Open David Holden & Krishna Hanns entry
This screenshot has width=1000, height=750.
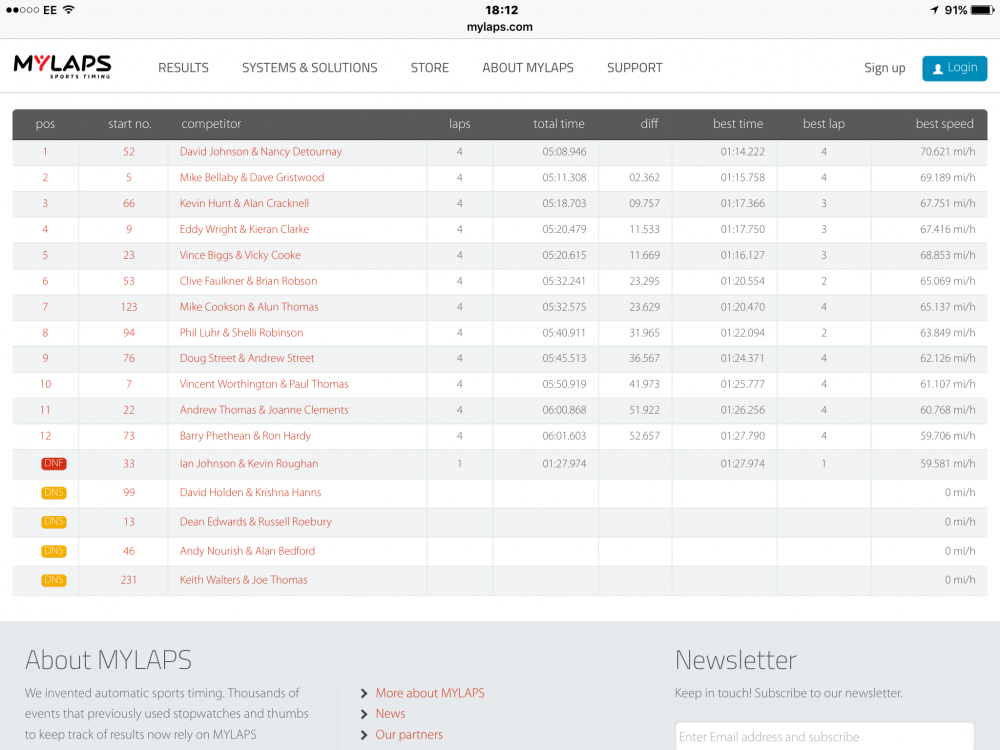tap(250, 492)
